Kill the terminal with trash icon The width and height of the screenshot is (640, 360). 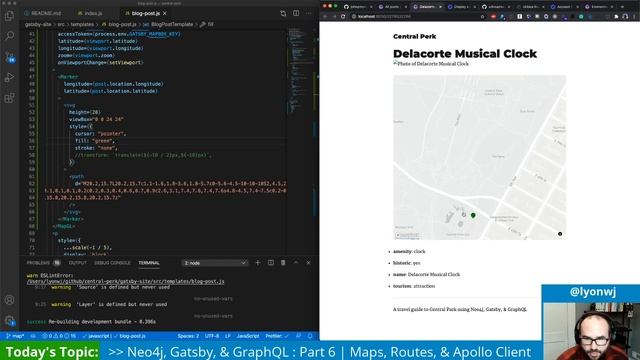coord(283,263)
